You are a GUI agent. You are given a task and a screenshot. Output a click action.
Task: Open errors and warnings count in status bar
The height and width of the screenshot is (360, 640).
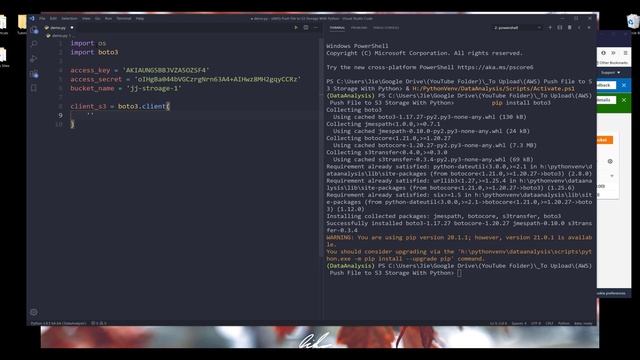coord(98,323)
